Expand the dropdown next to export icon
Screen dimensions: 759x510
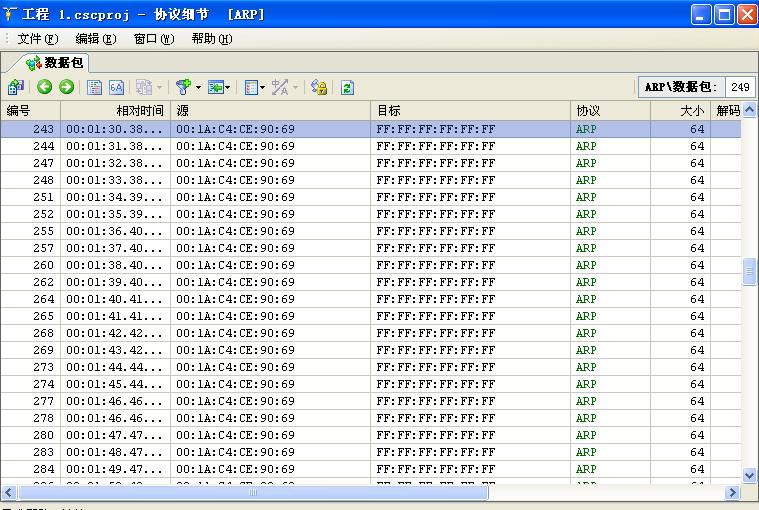tap(228, 88)
